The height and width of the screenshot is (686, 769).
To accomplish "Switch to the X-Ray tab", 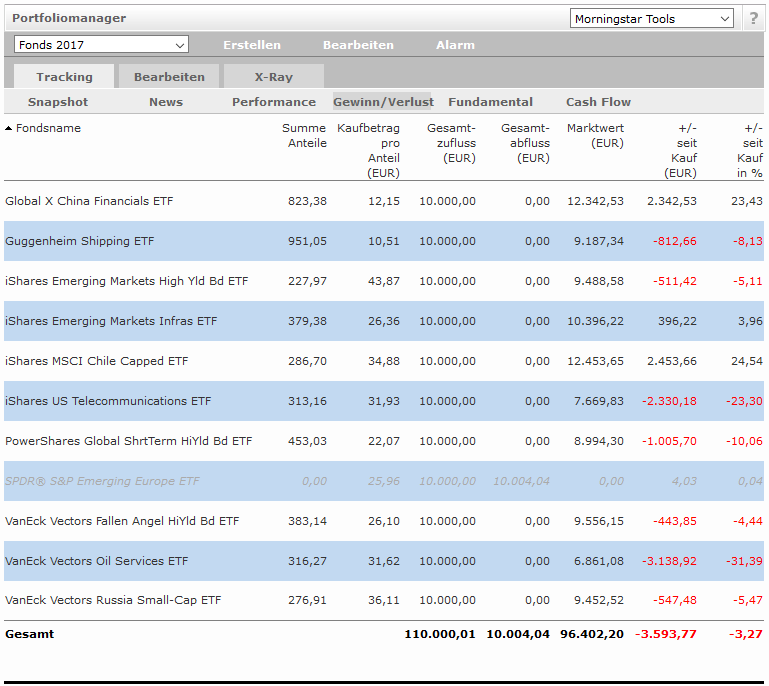I will (x=273, y=77).
